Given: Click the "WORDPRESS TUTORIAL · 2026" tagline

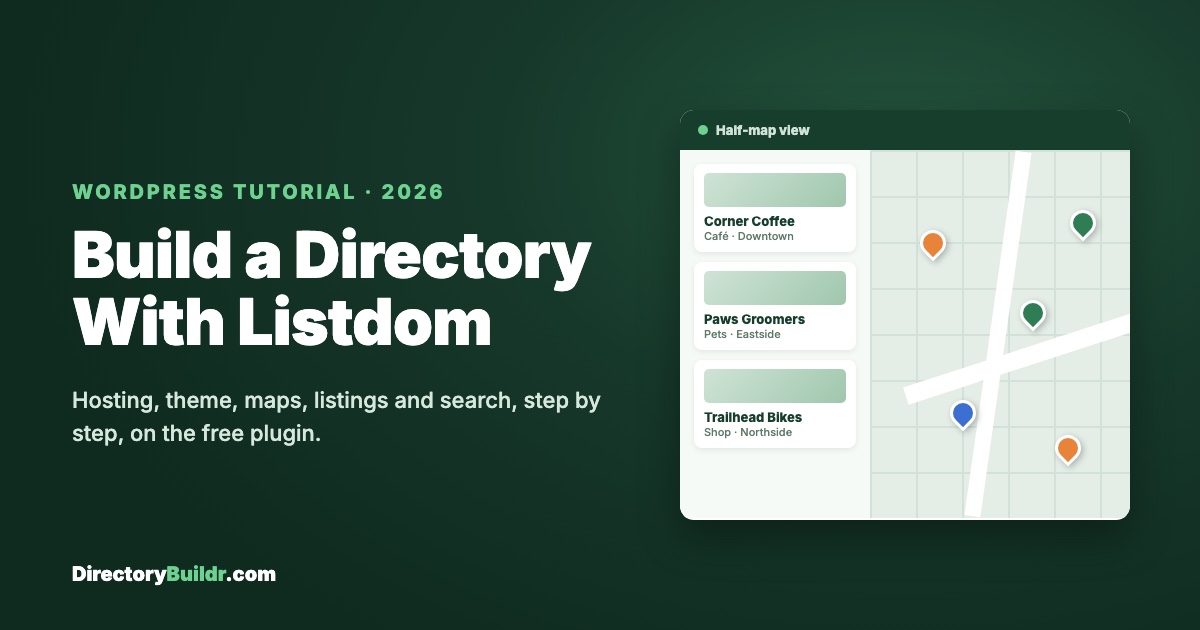Looking at the screenshot, I should coord(258,192).
